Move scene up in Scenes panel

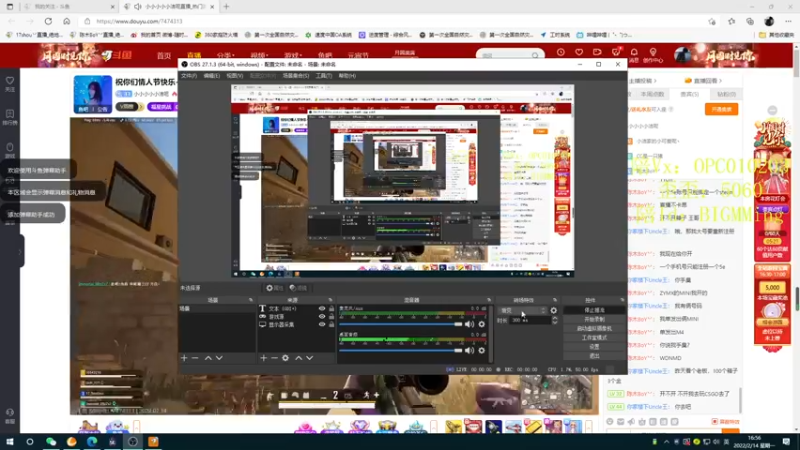click(208, 358)
